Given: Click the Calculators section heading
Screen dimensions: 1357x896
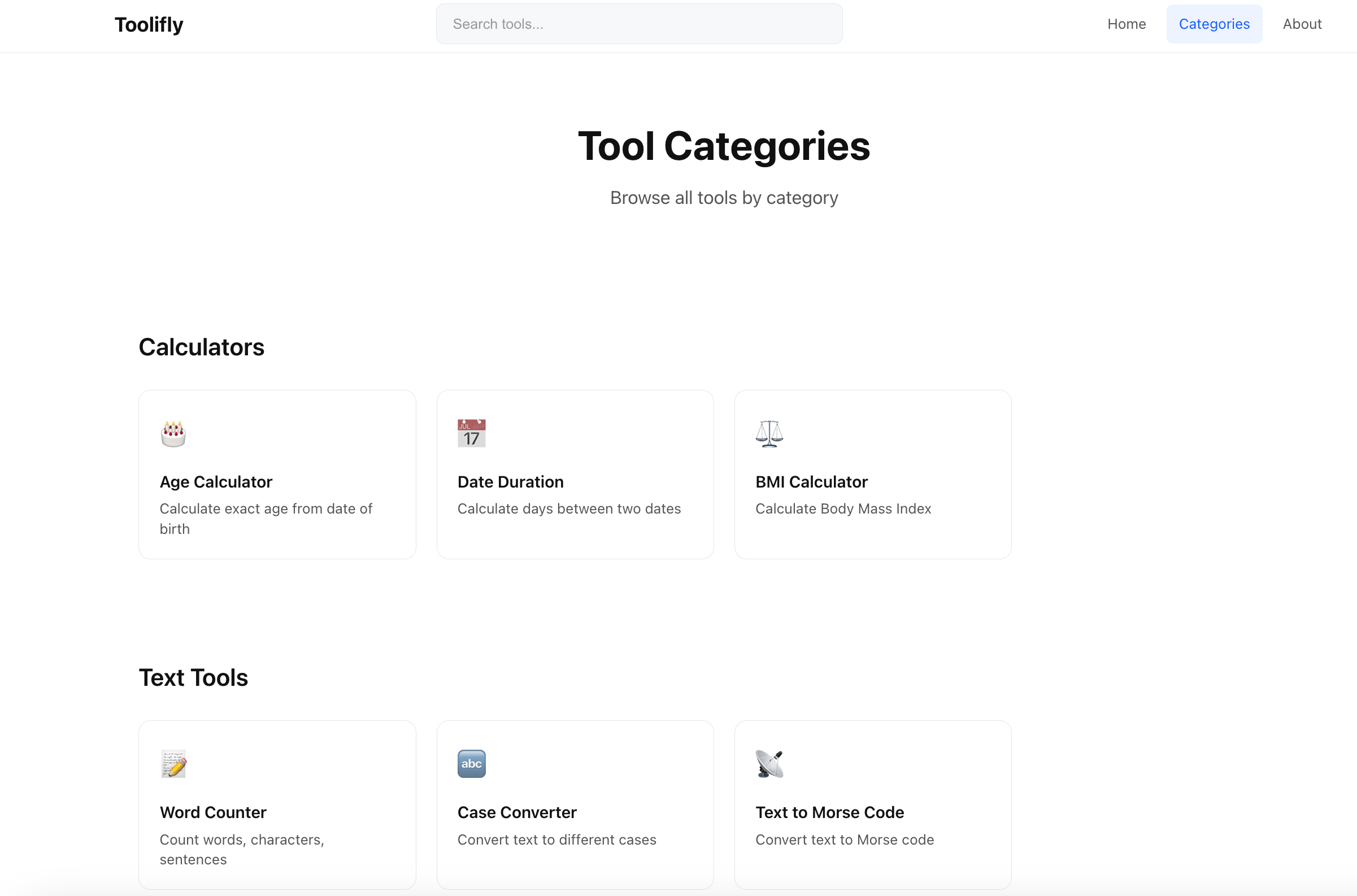Looking at the screenshot, I should [x=201, y=347].
